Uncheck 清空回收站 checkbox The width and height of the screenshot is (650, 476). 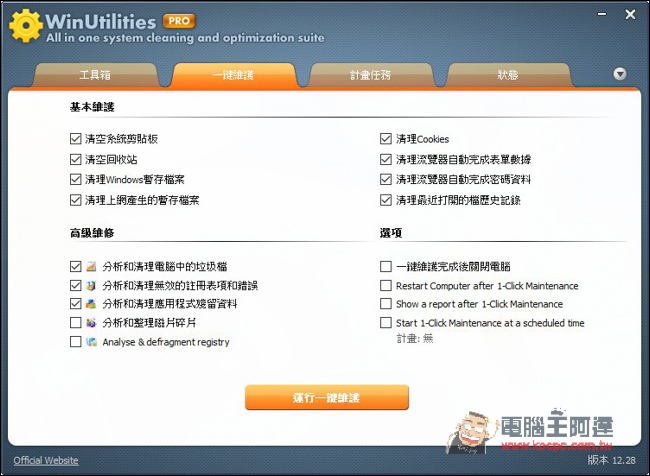(x=75, y=159)
